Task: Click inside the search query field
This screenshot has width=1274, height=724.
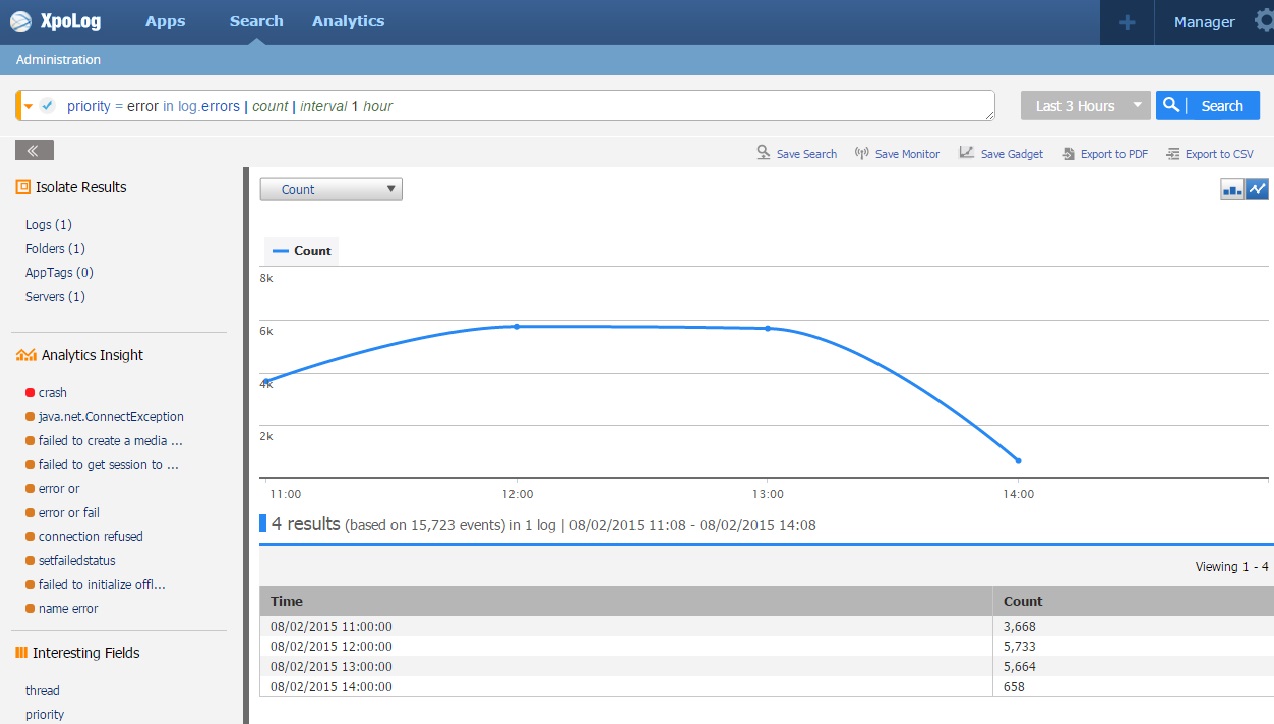Action: tap(600, 106)
